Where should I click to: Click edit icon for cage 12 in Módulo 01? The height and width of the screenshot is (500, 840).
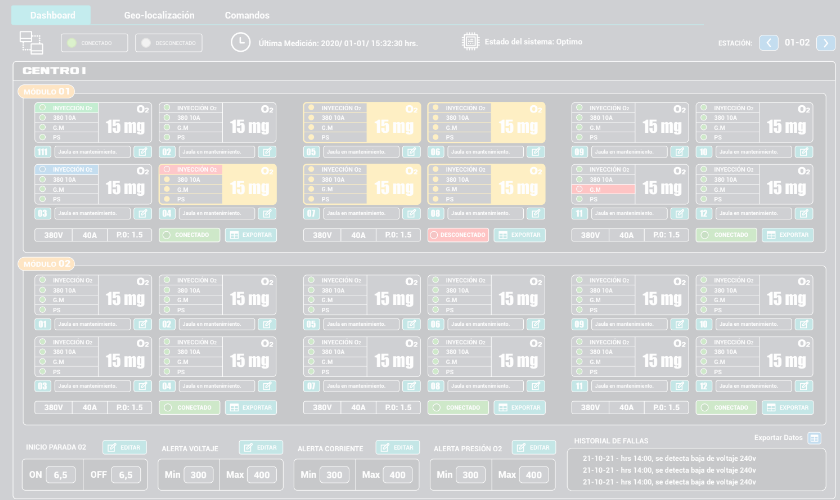802,214
